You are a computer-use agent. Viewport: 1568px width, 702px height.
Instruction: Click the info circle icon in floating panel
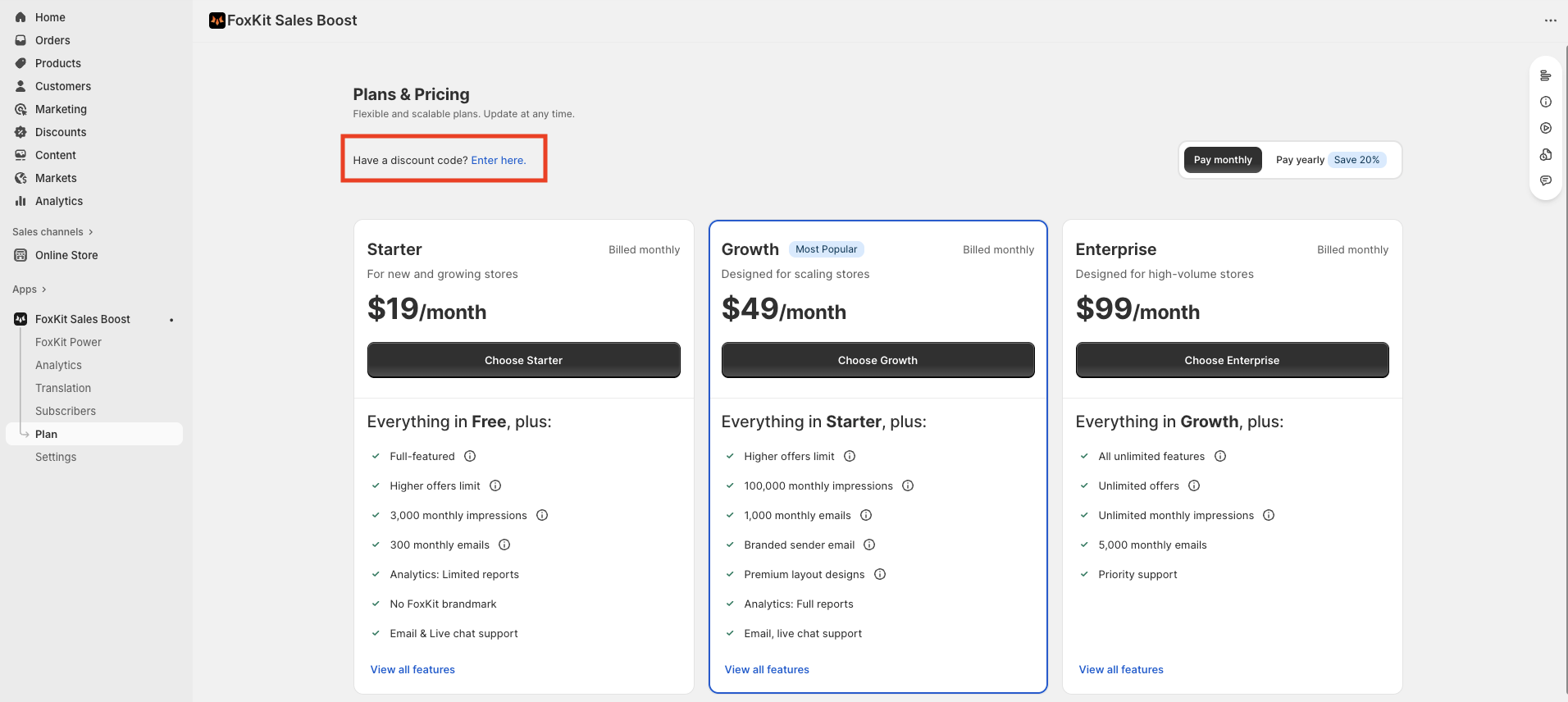coord(1546,102)
